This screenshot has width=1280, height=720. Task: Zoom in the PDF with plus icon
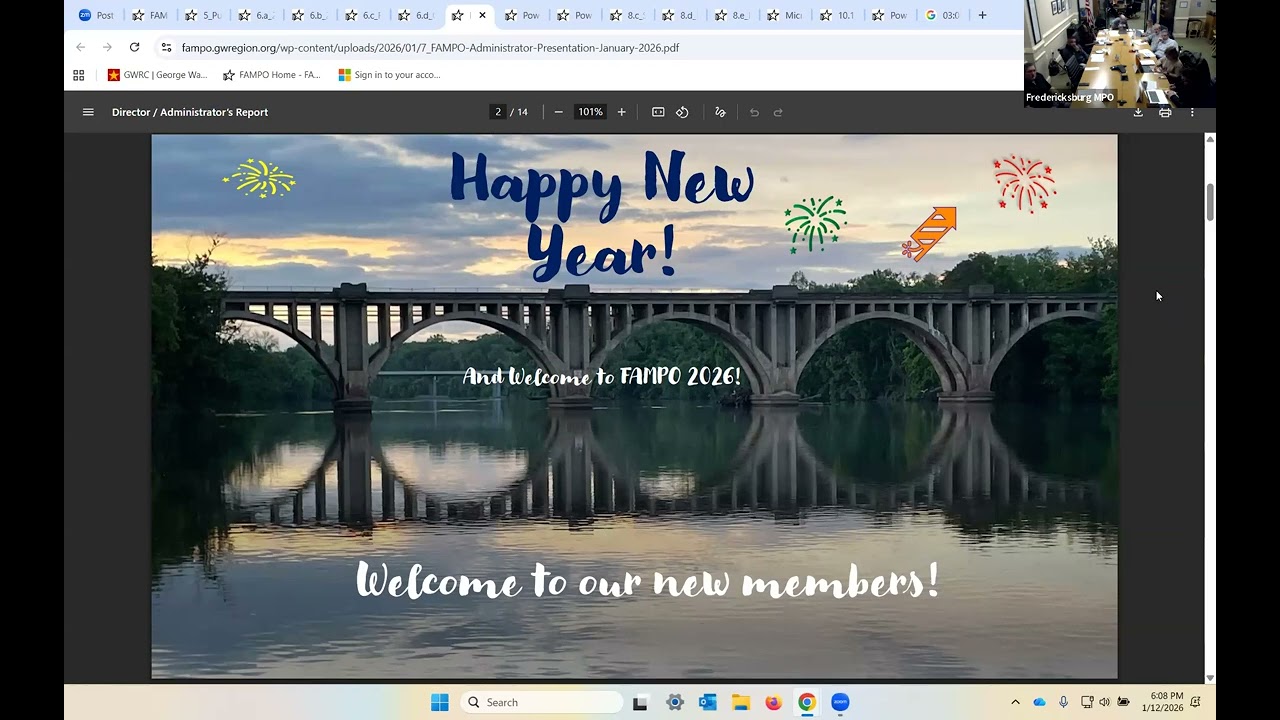point(621,112)
